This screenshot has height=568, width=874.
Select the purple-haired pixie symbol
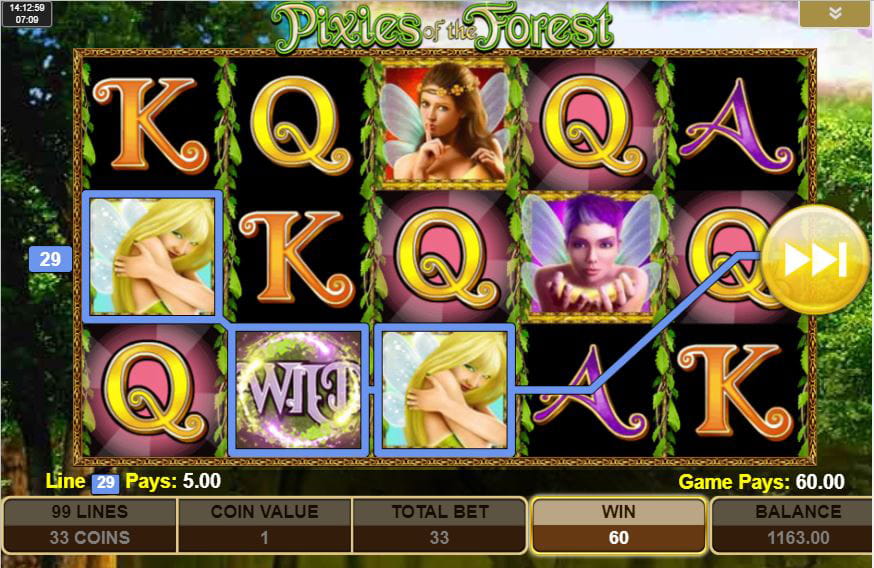[591, 256]
